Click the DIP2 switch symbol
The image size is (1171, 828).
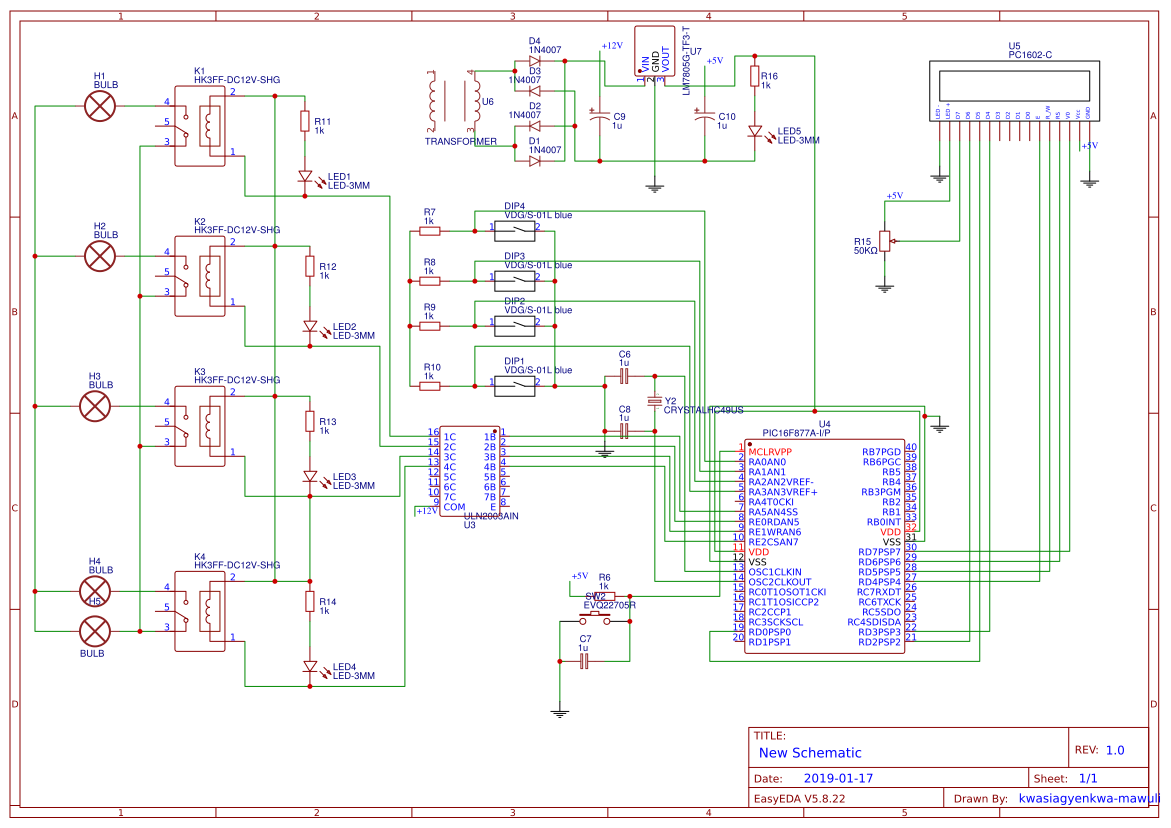[515, 326]
